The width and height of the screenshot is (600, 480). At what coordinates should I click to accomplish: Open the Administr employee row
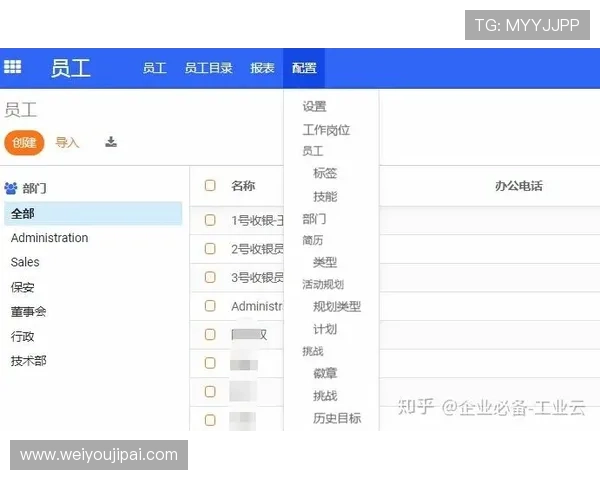tap(257, 306)
